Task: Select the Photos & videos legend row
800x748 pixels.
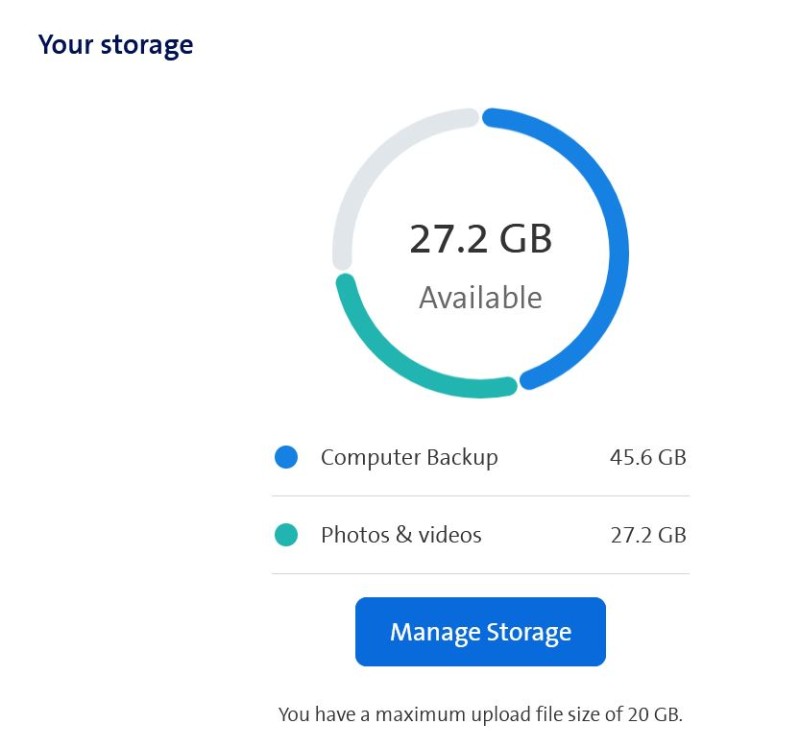Action: pyautogui.click(x=480, y=535)
